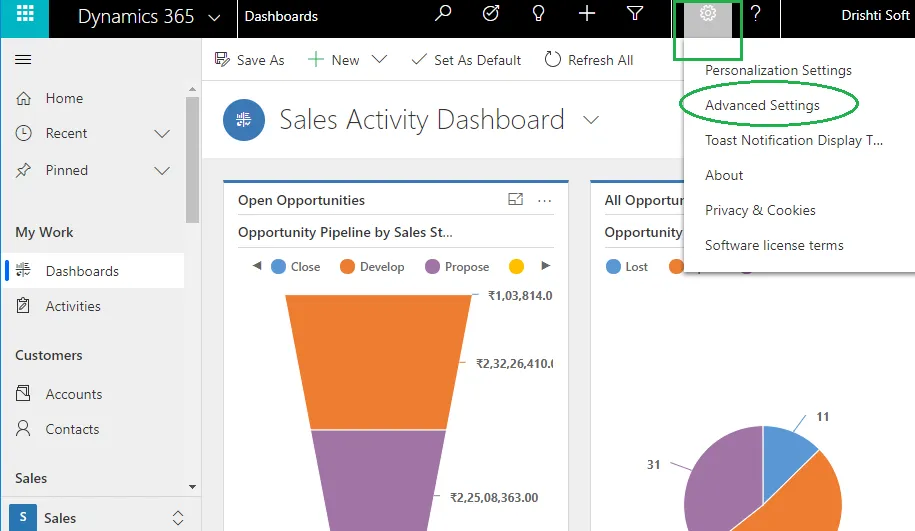Click the lightbulb assistant icon
This screenshot has width=915, height=531.
(539, 13)
